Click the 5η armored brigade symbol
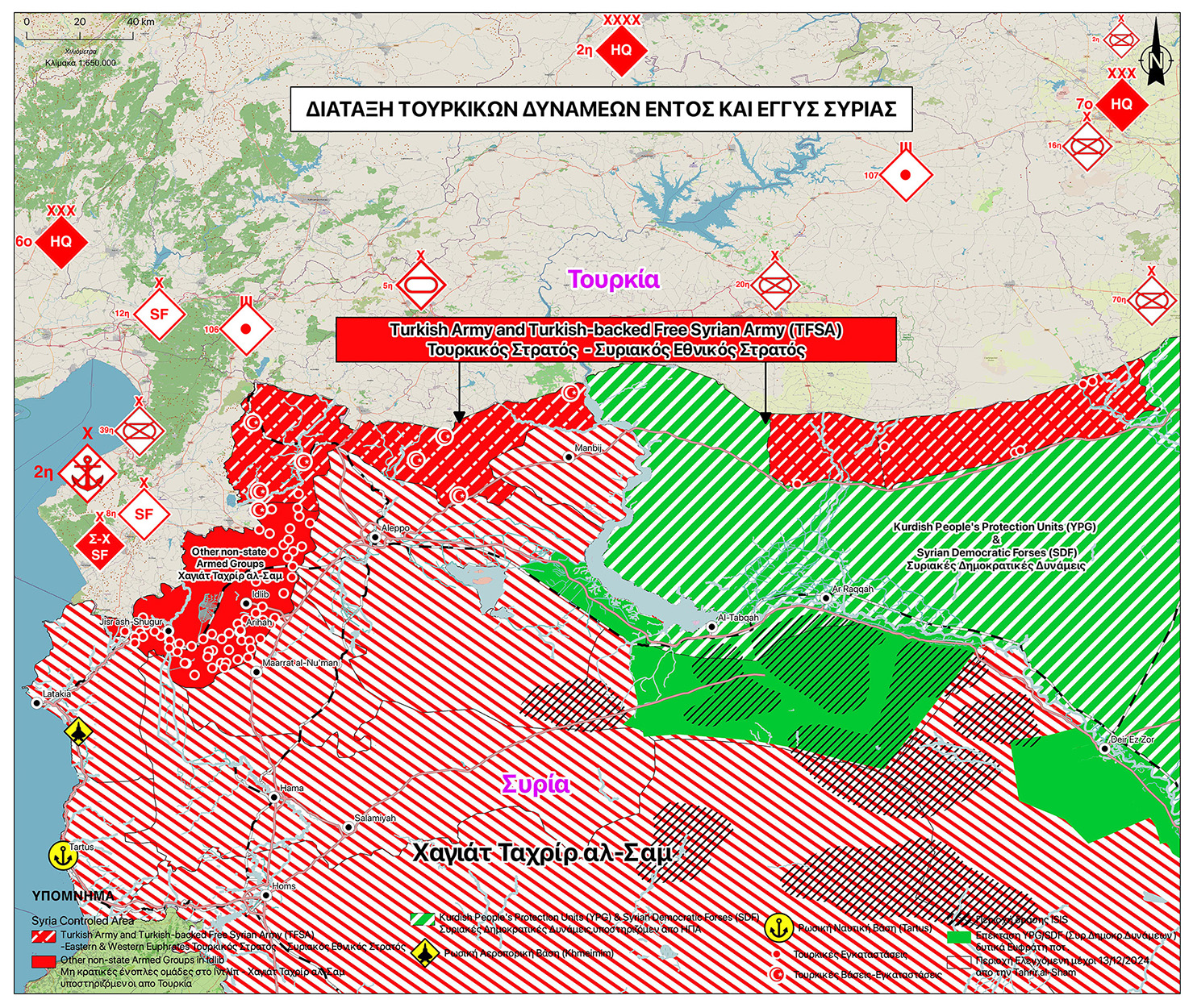The image size is (1193, 1008). coord(420,285)
